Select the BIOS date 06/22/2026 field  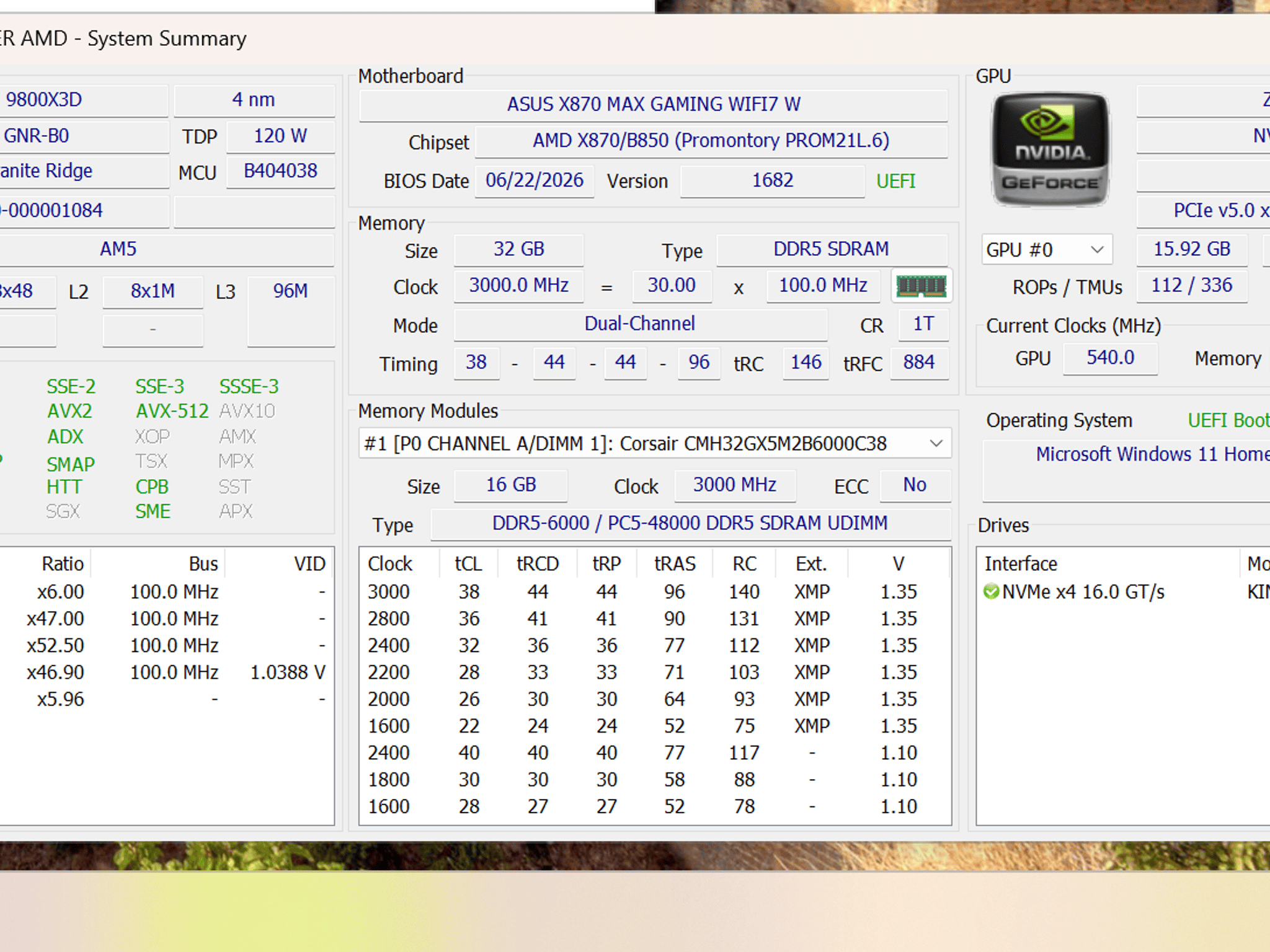click(535, 180)
